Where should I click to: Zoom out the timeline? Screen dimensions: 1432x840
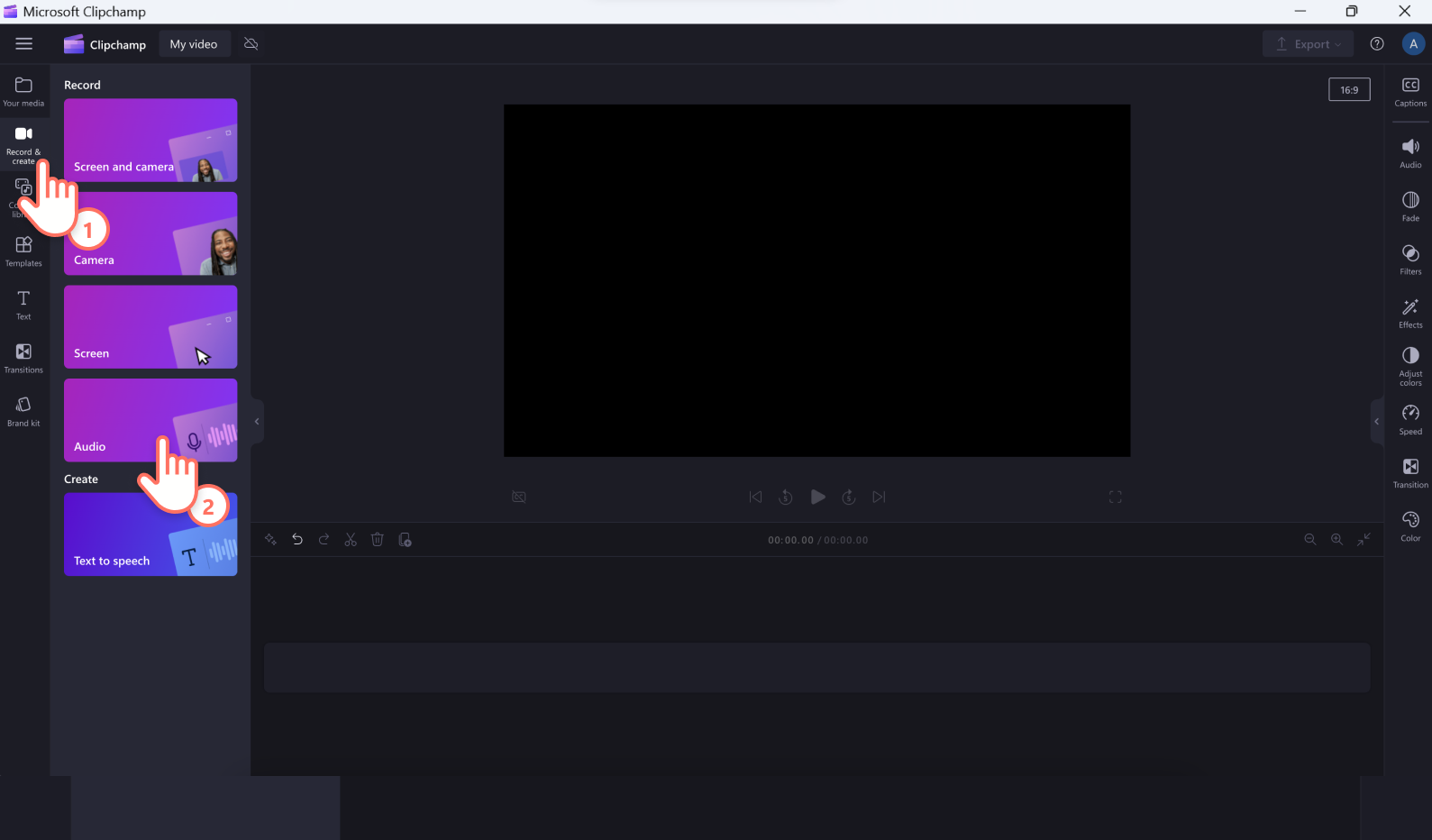coord(1310,540)
